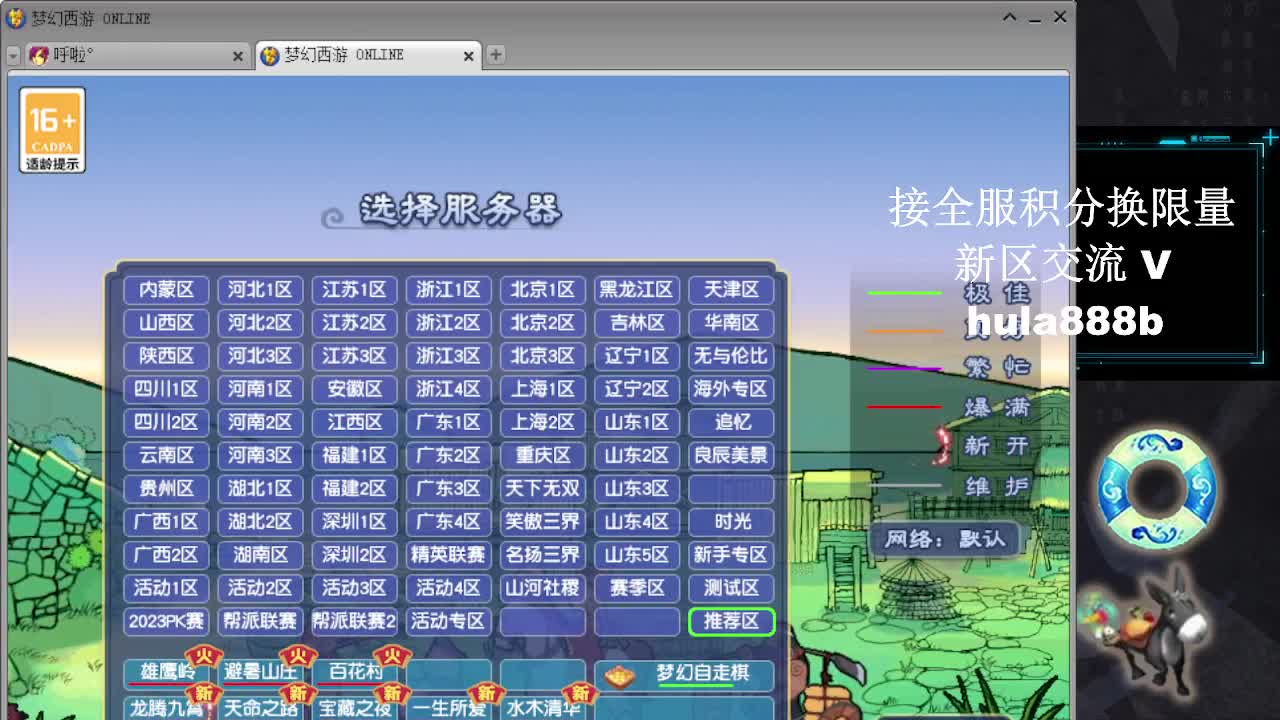Choose the 天命之路 server
This screenshot has height=720, width=1280.
click(x=260, y=708)
